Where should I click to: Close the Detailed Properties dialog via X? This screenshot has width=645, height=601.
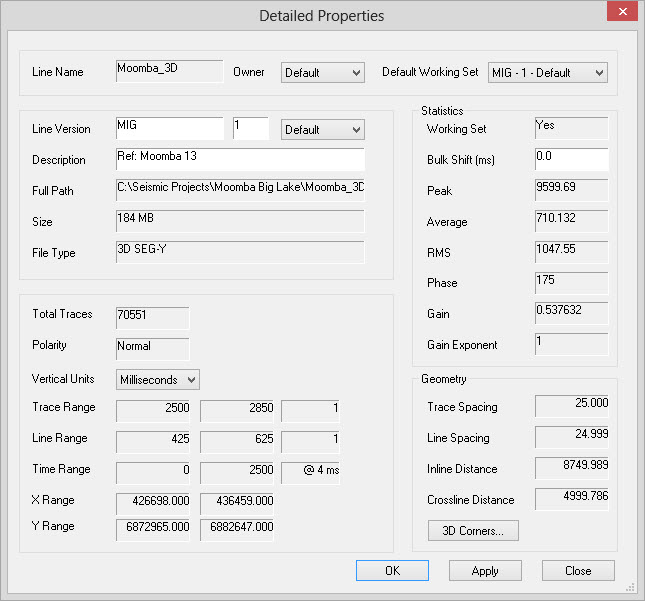pos(620,13)
